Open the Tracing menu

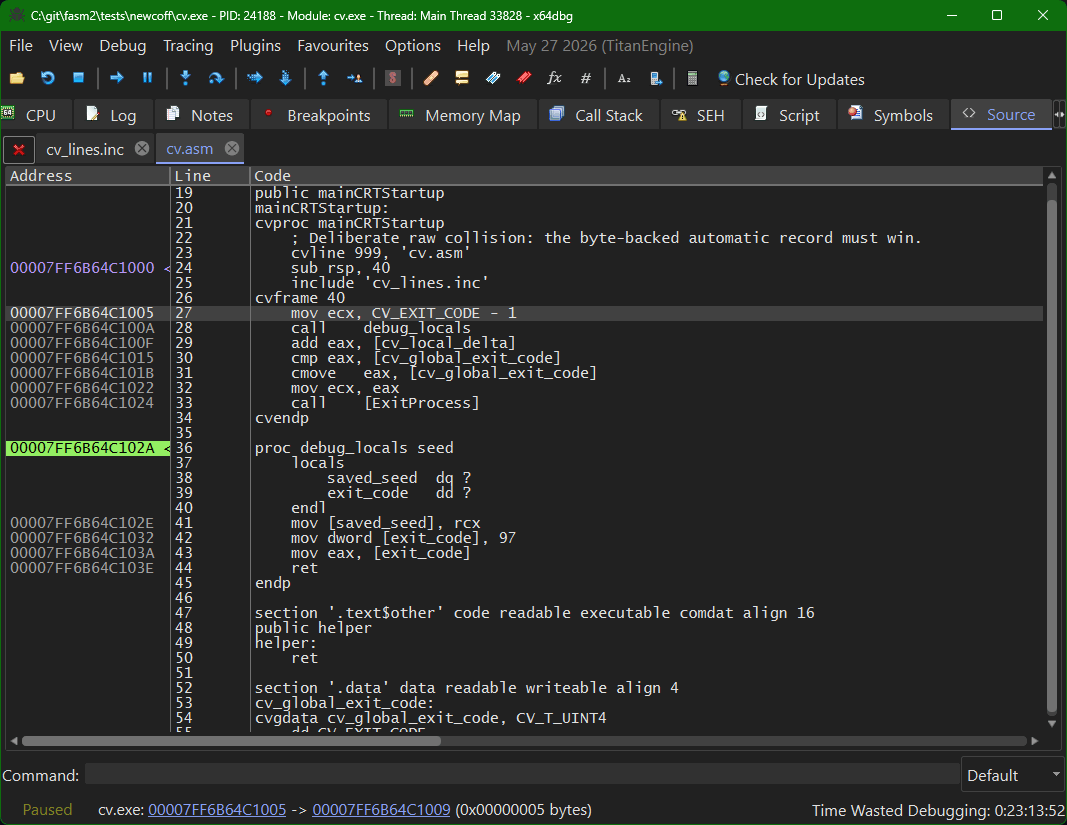coord(188,46)
